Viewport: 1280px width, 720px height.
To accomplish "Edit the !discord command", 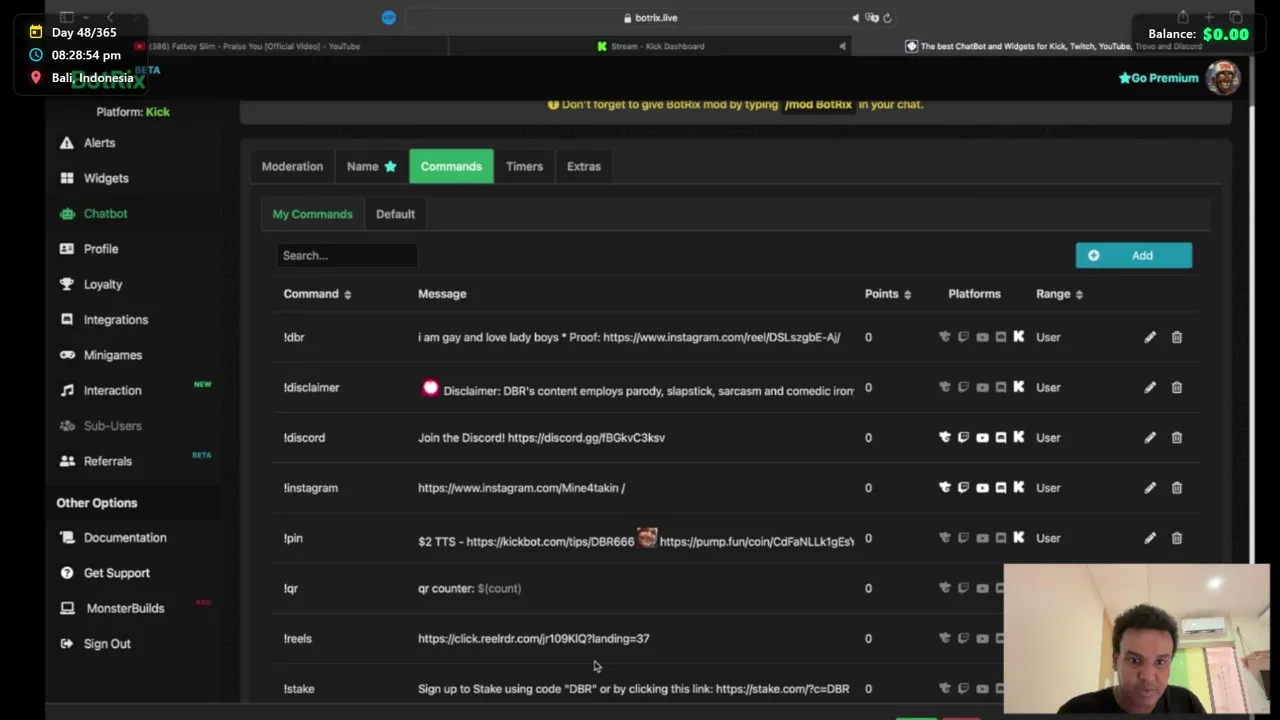I will point(1150,437).
